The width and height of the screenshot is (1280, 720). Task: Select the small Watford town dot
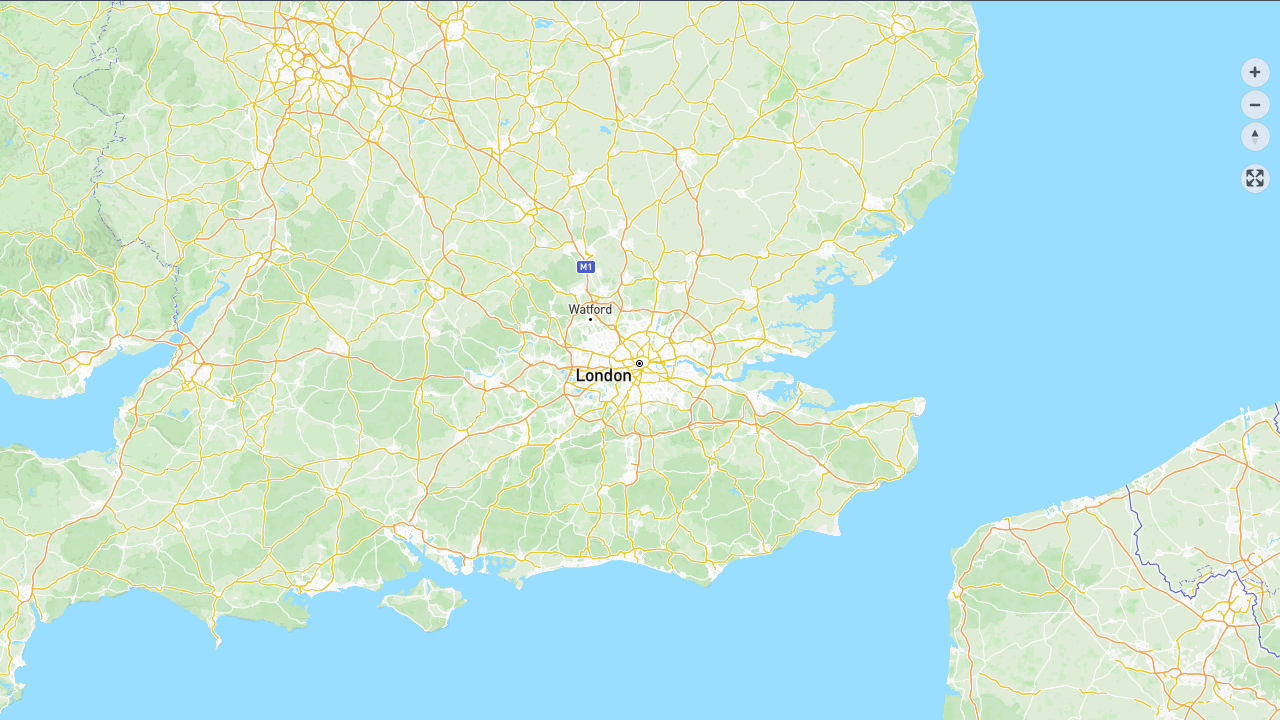coord(590,320)
